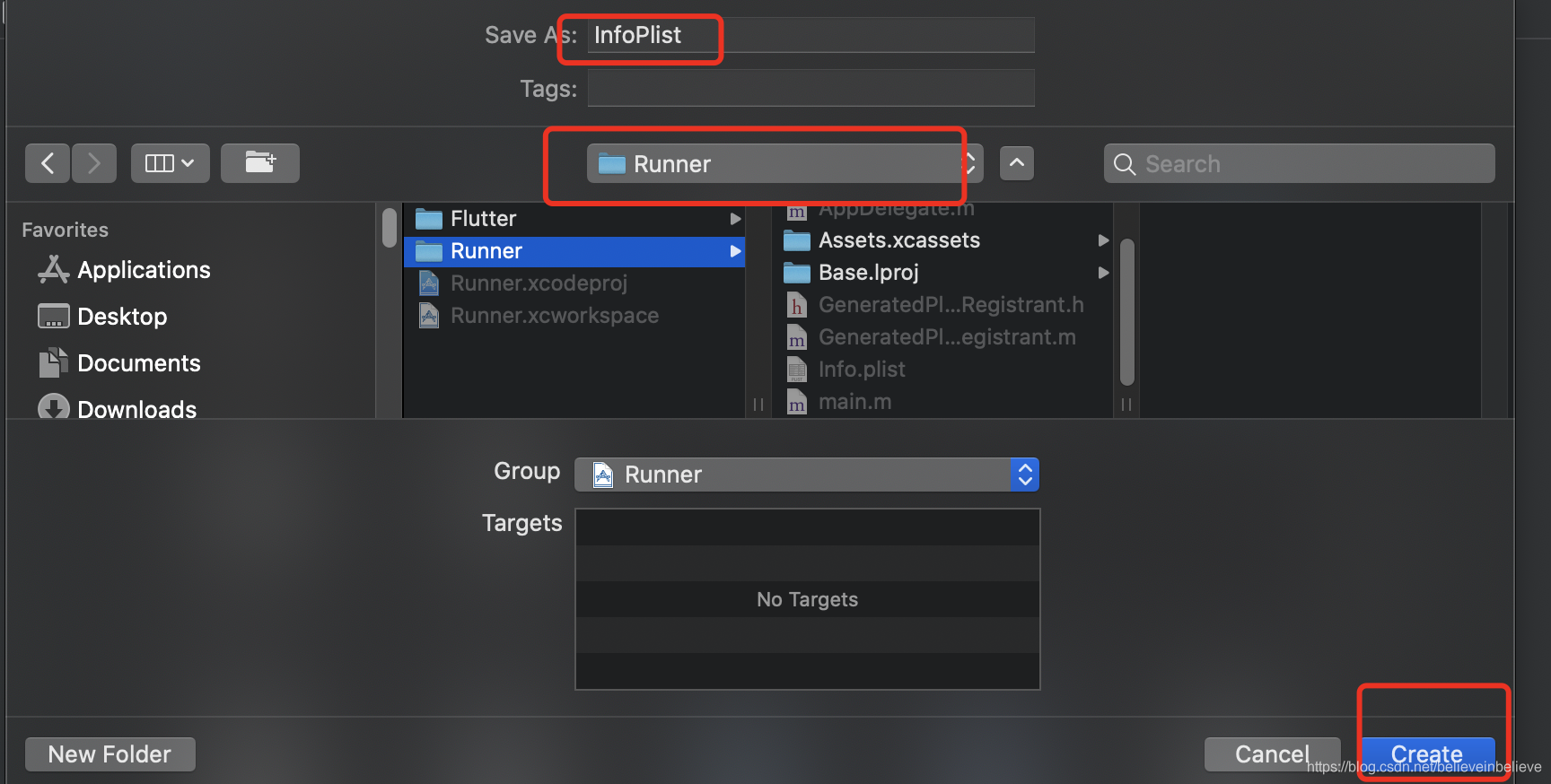Collapse the dialog with the up-chevron button

pyautogui.click(x=1017, y=163)
